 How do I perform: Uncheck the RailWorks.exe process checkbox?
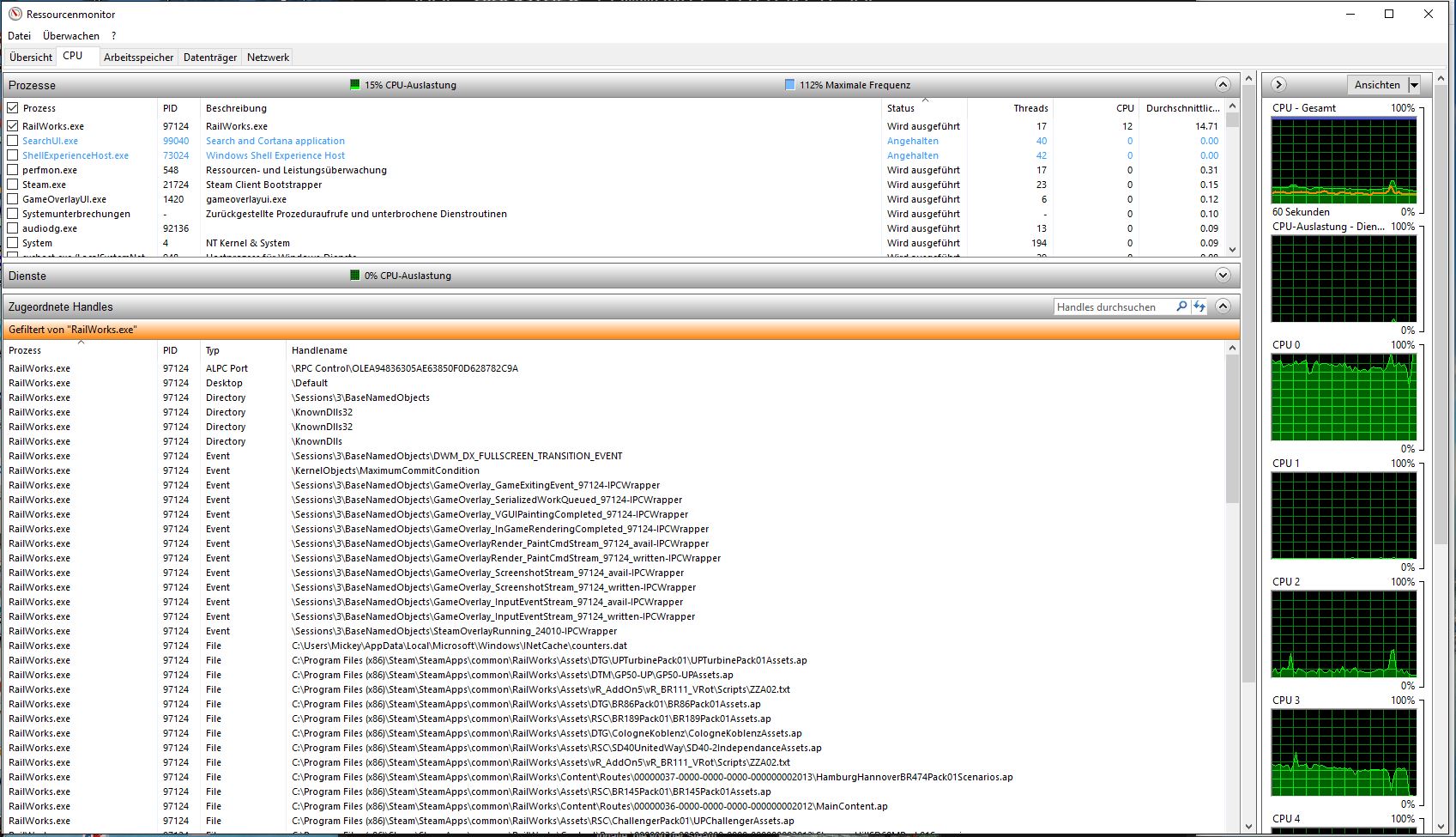13,126
